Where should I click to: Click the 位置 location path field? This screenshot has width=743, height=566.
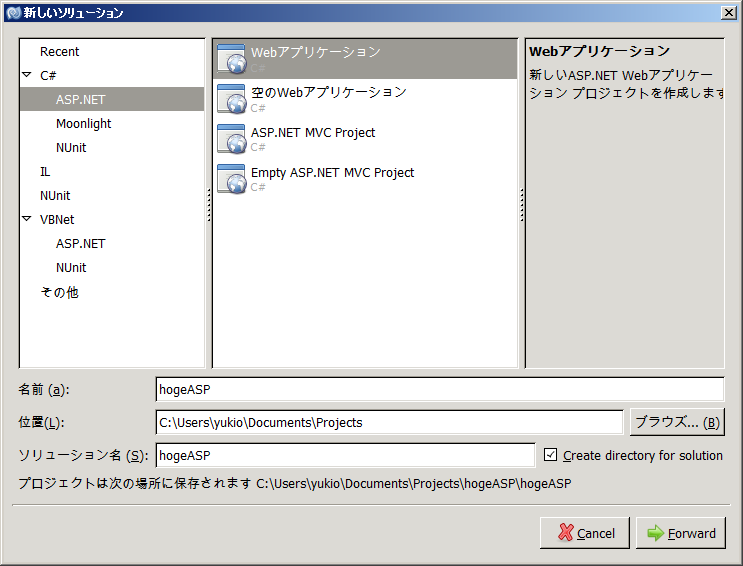(389, 422)
